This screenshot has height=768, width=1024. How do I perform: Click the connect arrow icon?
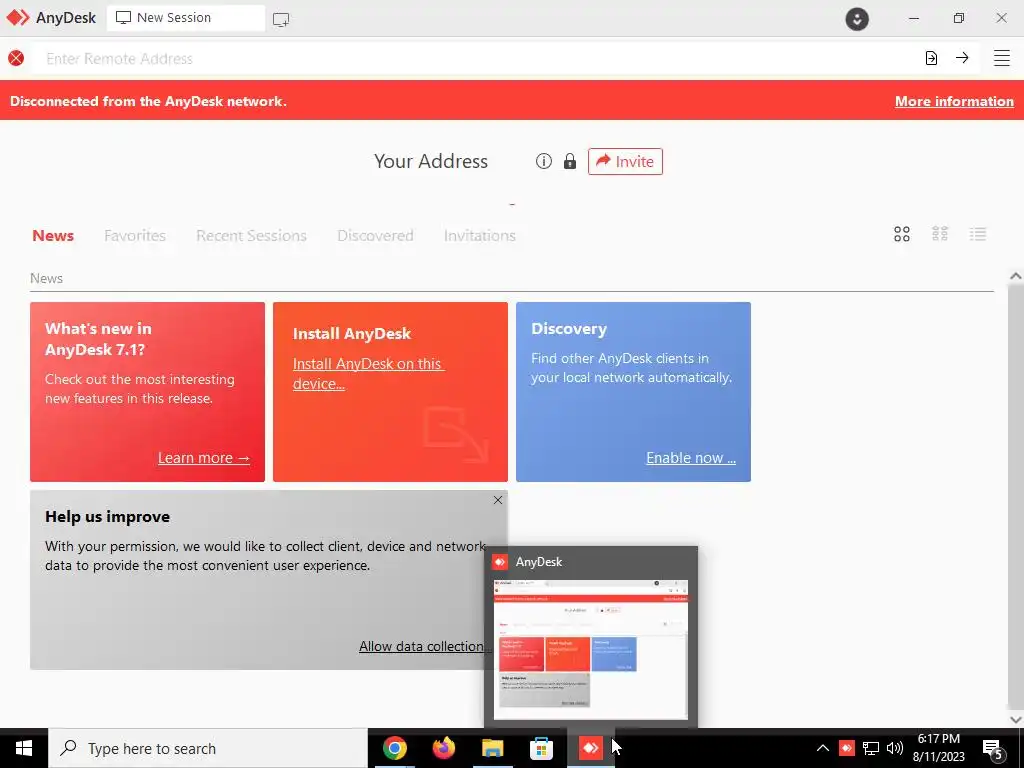[962, 58]
